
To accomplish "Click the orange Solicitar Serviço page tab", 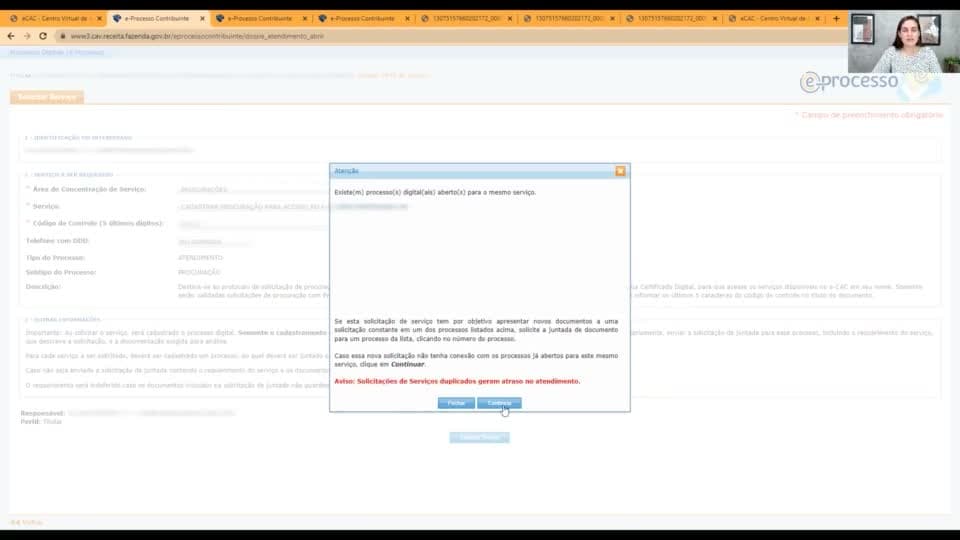I will [47, 97].
